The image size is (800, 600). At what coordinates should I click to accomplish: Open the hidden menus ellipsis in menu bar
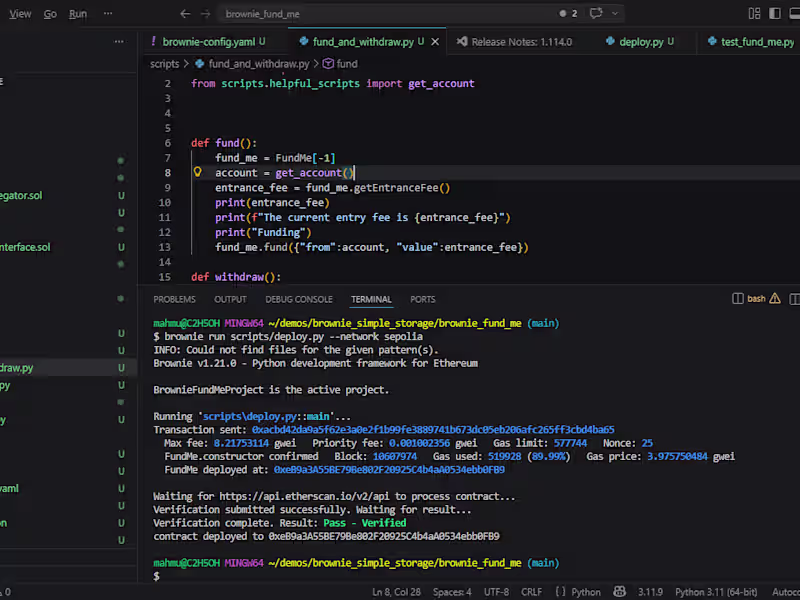pyautogui.click(x=108, y=14)
